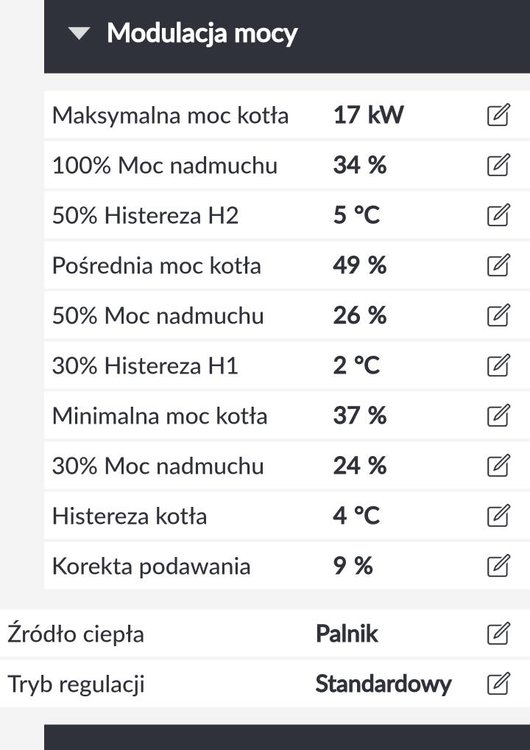Change Tryb regulacji via edit icon
The image size is (530, 750).
(498, 684)
